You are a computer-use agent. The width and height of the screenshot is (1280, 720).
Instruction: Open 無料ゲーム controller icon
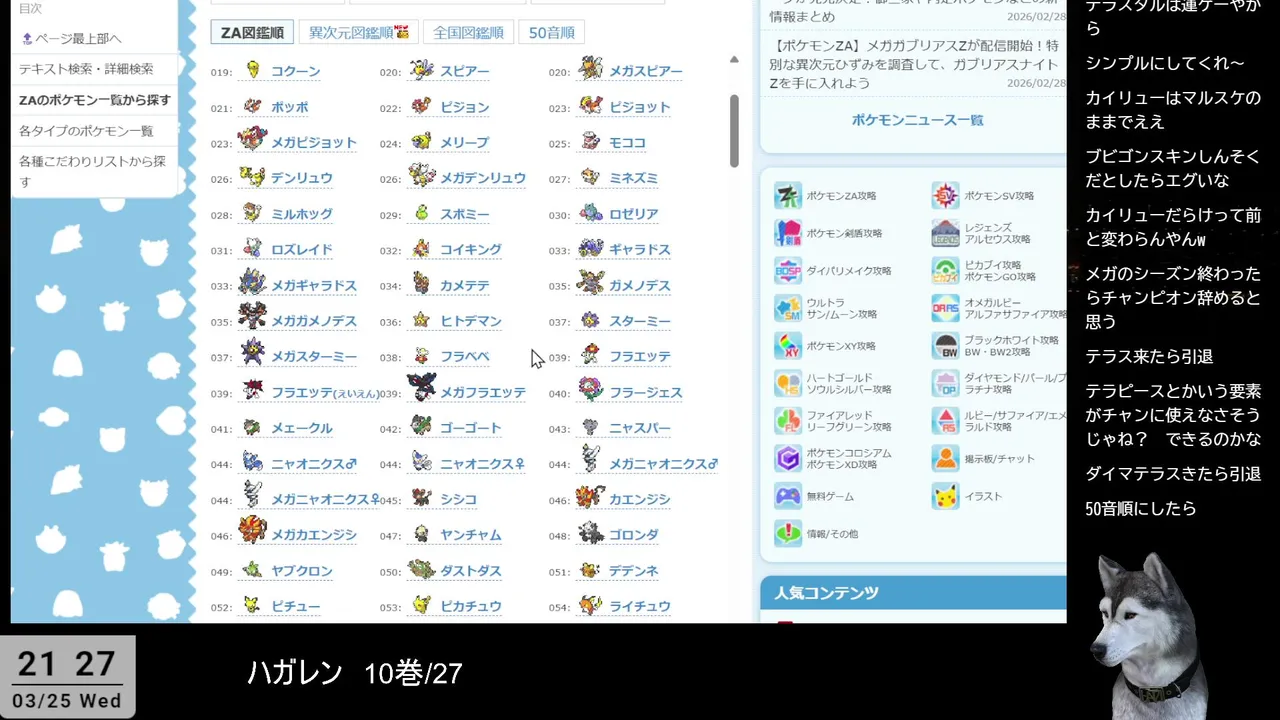tap(788, 496)
